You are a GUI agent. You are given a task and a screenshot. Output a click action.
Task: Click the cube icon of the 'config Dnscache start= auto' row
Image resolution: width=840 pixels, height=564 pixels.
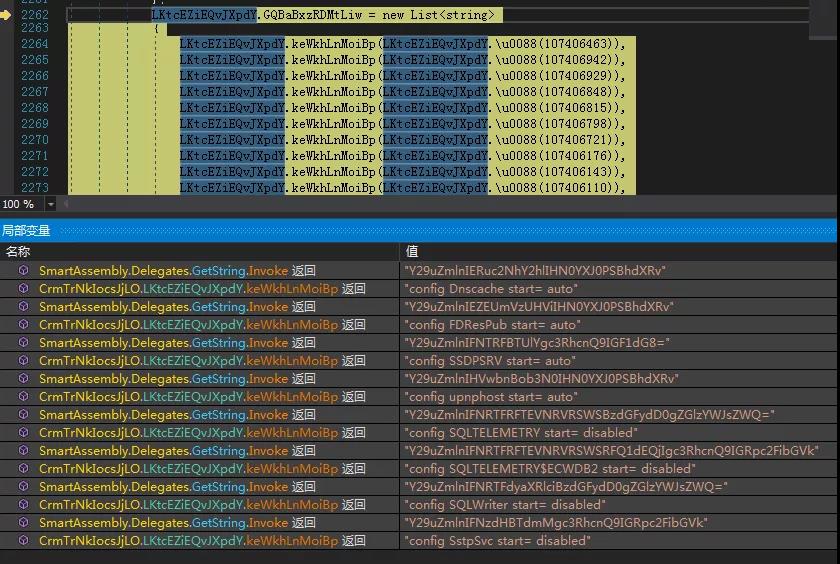coord(23,289)
